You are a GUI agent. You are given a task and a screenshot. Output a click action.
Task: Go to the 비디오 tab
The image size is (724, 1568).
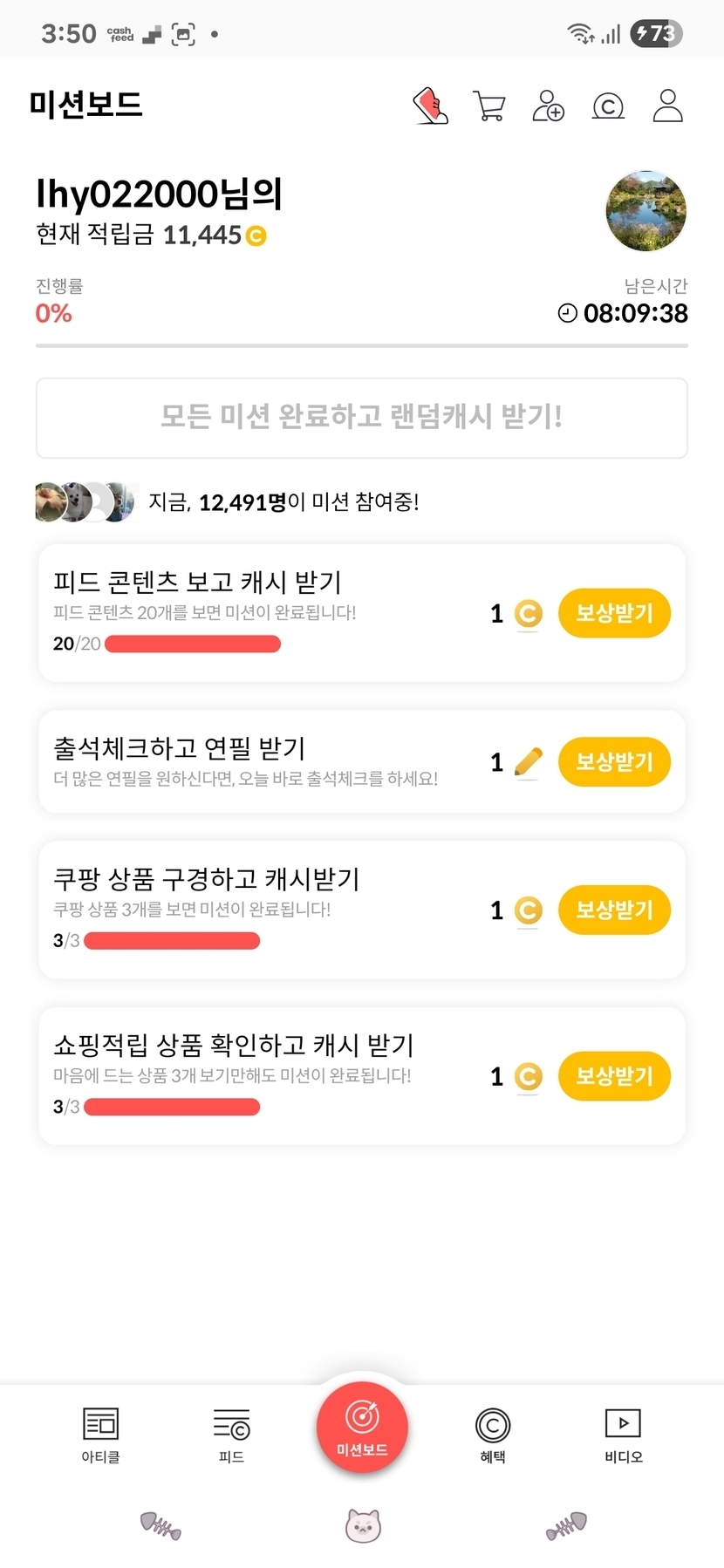tap(623, 1435)
